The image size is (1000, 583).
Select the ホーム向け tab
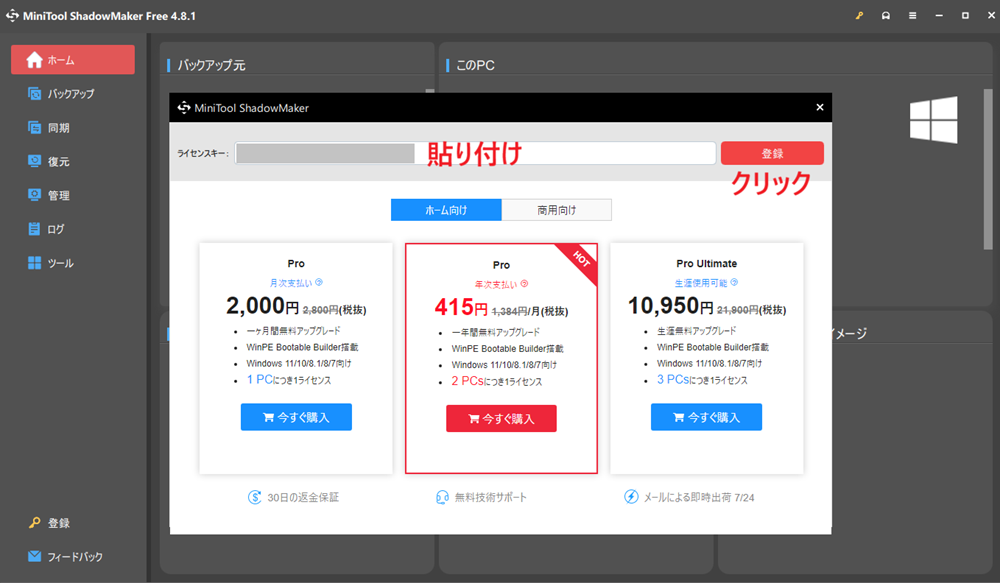point(446,210)
